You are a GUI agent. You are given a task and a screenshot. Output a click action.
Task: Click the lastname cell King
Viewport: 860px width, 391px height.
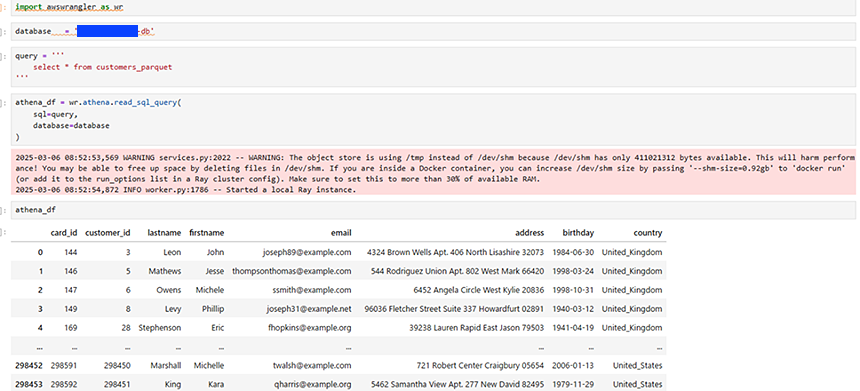(173, 384)
